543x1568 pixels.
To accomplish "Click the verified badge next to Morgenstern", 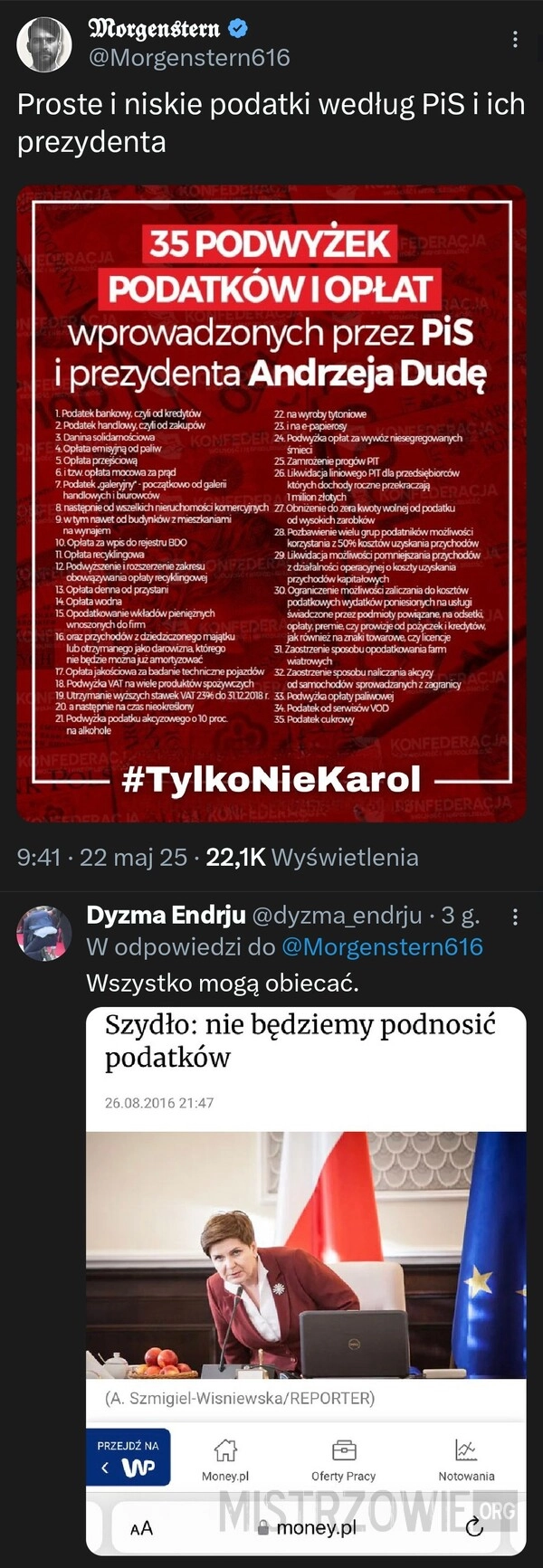I will coord(237,29).
